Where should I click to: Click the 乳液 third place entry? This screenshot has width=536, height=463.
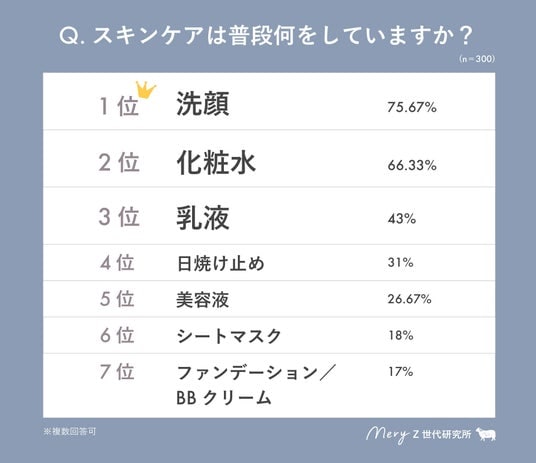(203, 218)
